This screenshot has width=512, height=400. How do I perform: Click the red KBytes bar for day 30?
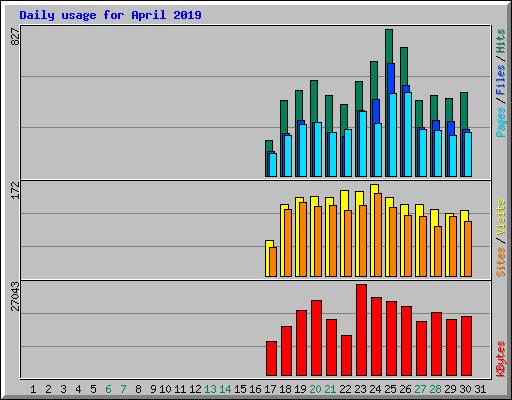click(x=466, y=346)
